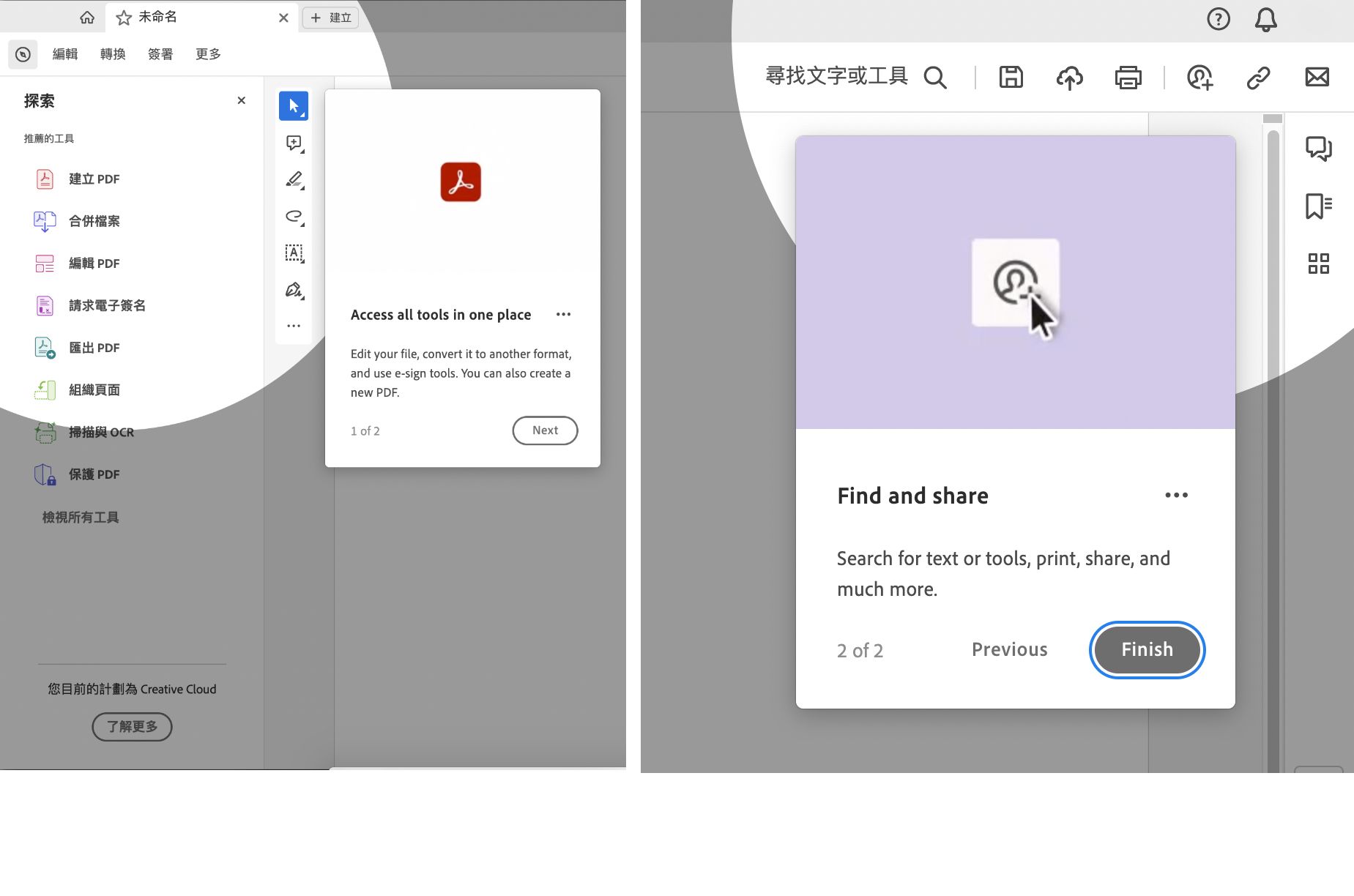Select the 建立 PDF tool
Viewport: 1354px width, 896px height.
77,179
